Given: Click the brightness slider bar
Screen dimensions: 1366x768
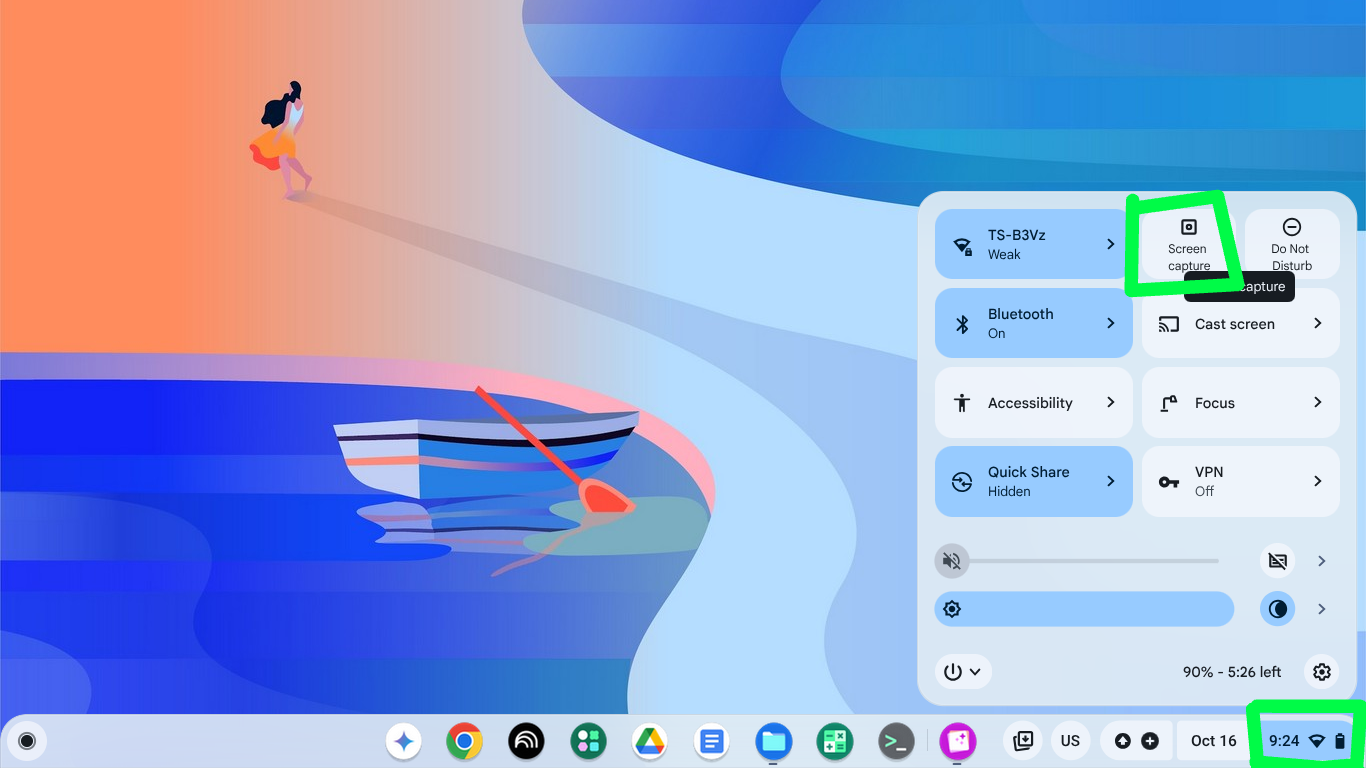Looking at the screenshot, I should [1090, 609].
